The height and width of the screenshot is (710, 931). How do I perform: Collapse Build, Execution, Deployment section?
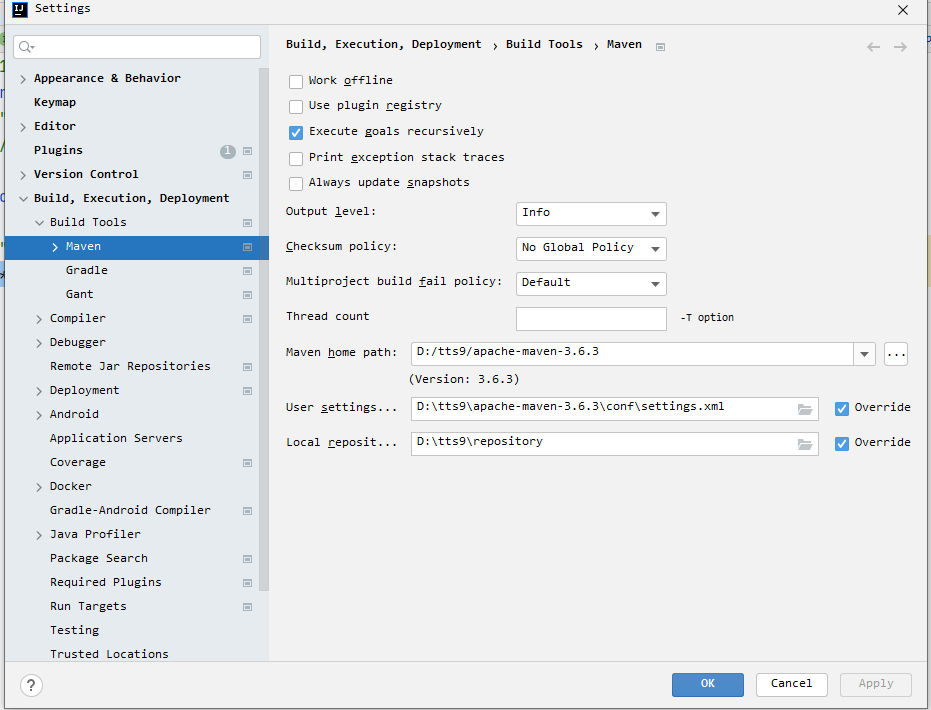23,199
